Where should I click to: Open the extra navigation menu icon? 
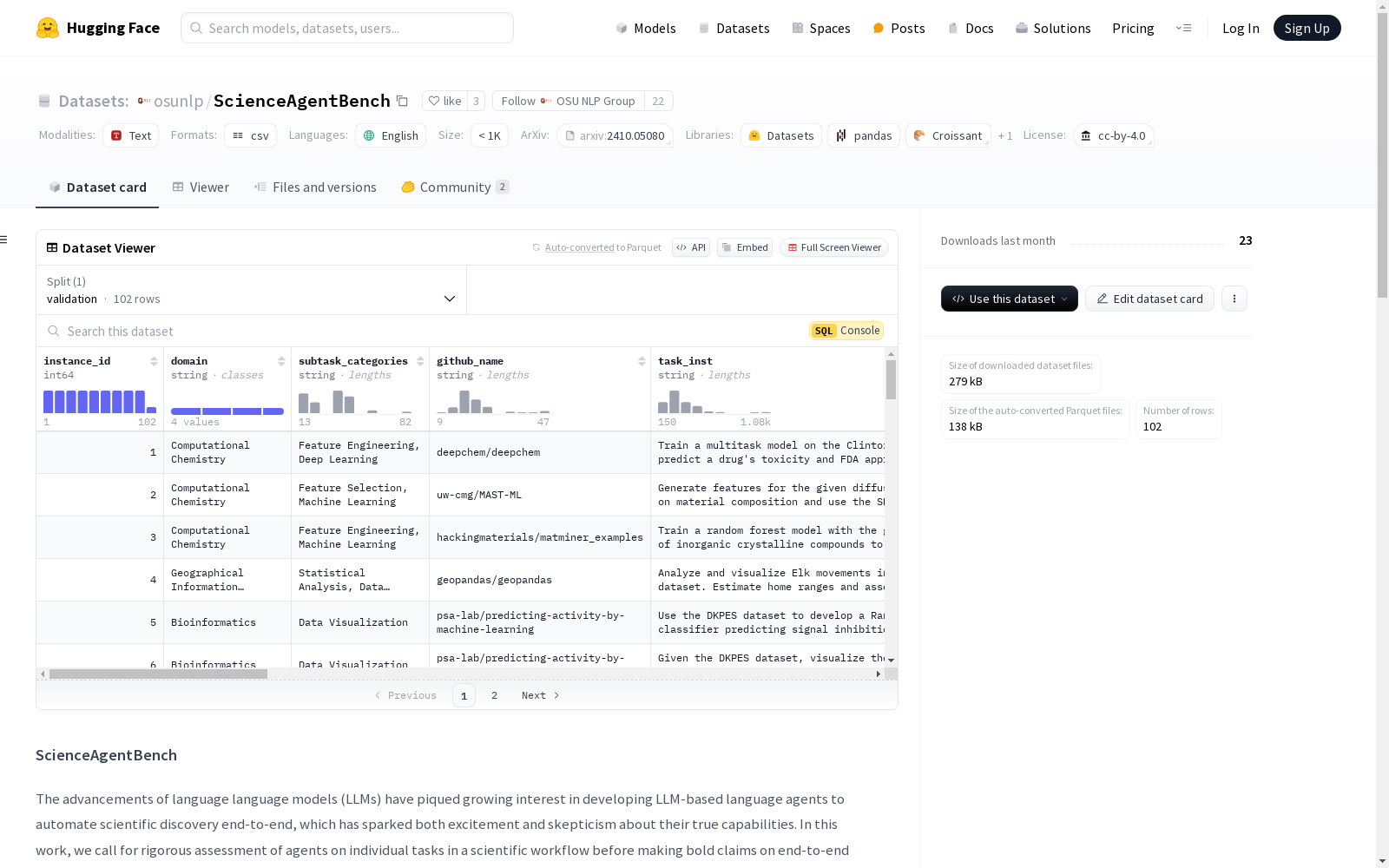click(x=1183, y=28)
